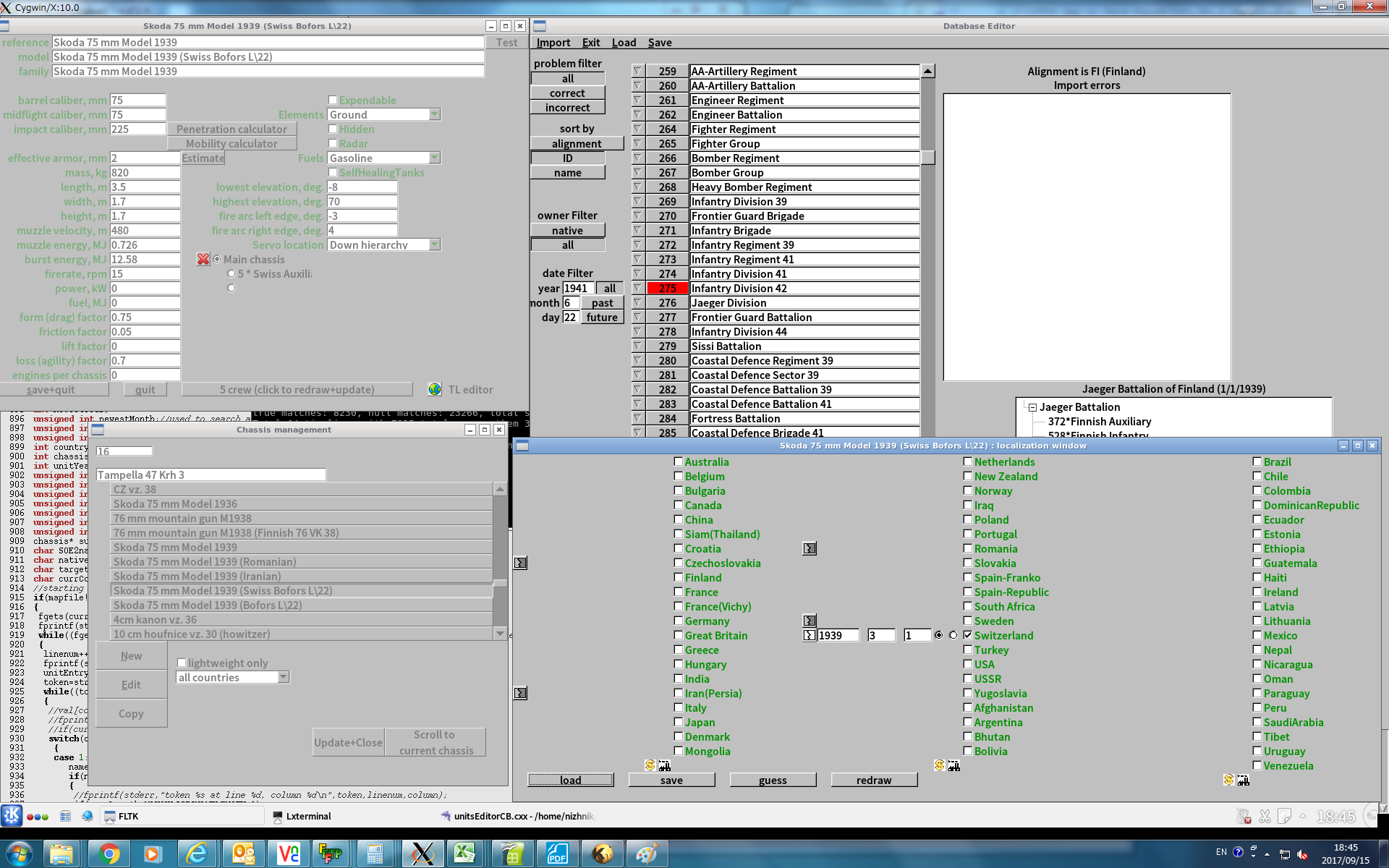Select the 5 * Swiss Auxiliary radio option
1389x868 pixels.
click(x=231, y=273)
